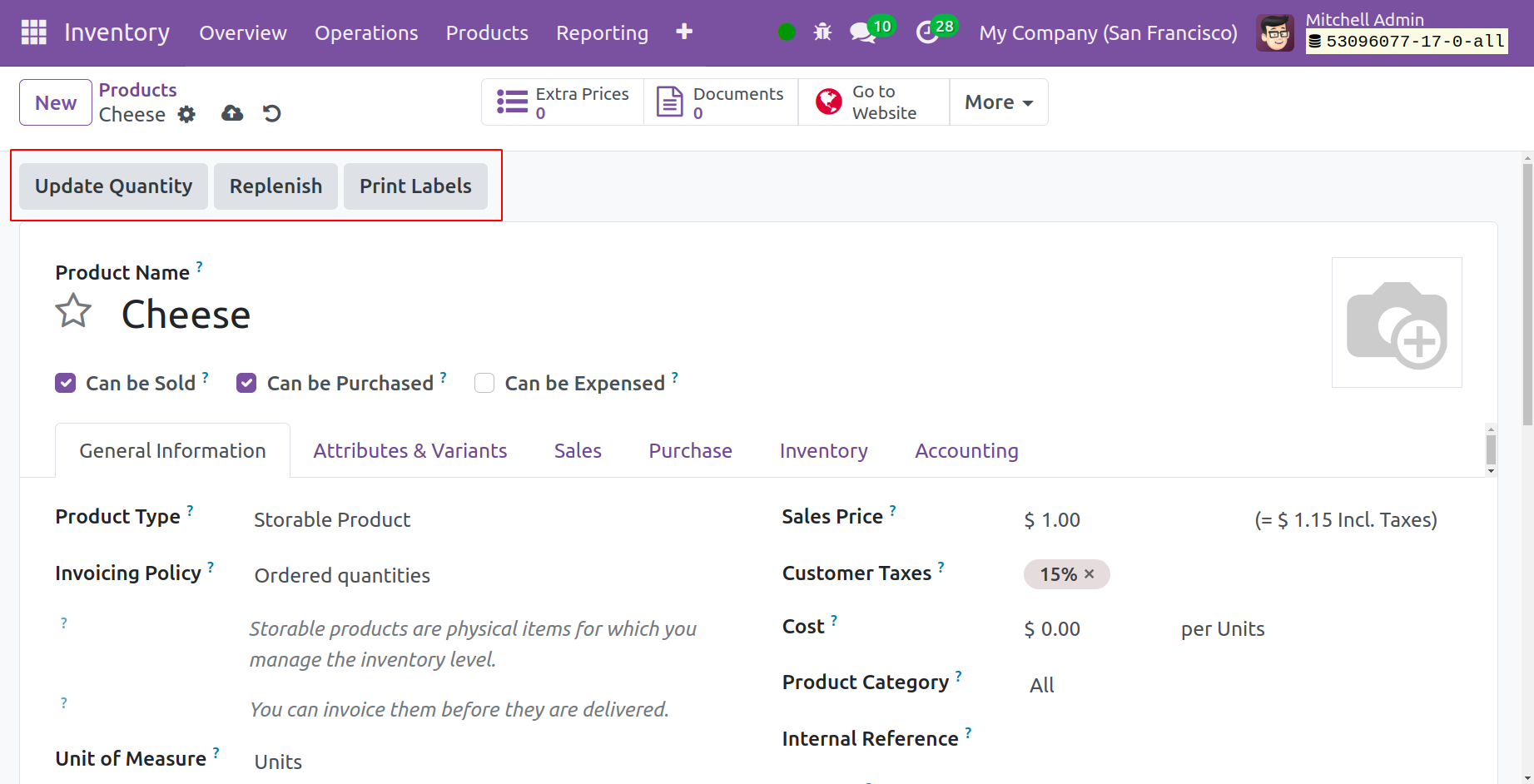Click the Update Quantity button
This screenshot has height=784, width=1534.
coord(113,186)
